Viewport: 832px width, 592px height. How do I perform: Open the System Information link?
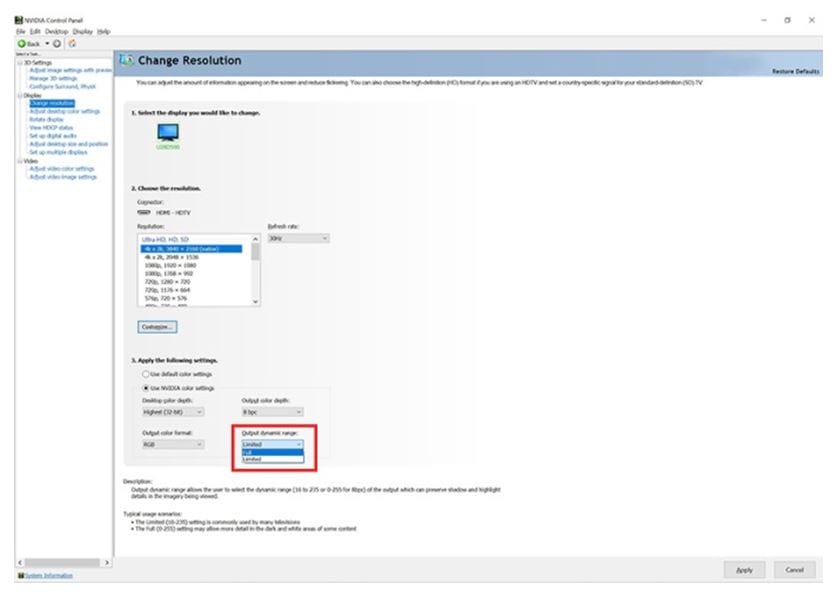pos(49,576)
